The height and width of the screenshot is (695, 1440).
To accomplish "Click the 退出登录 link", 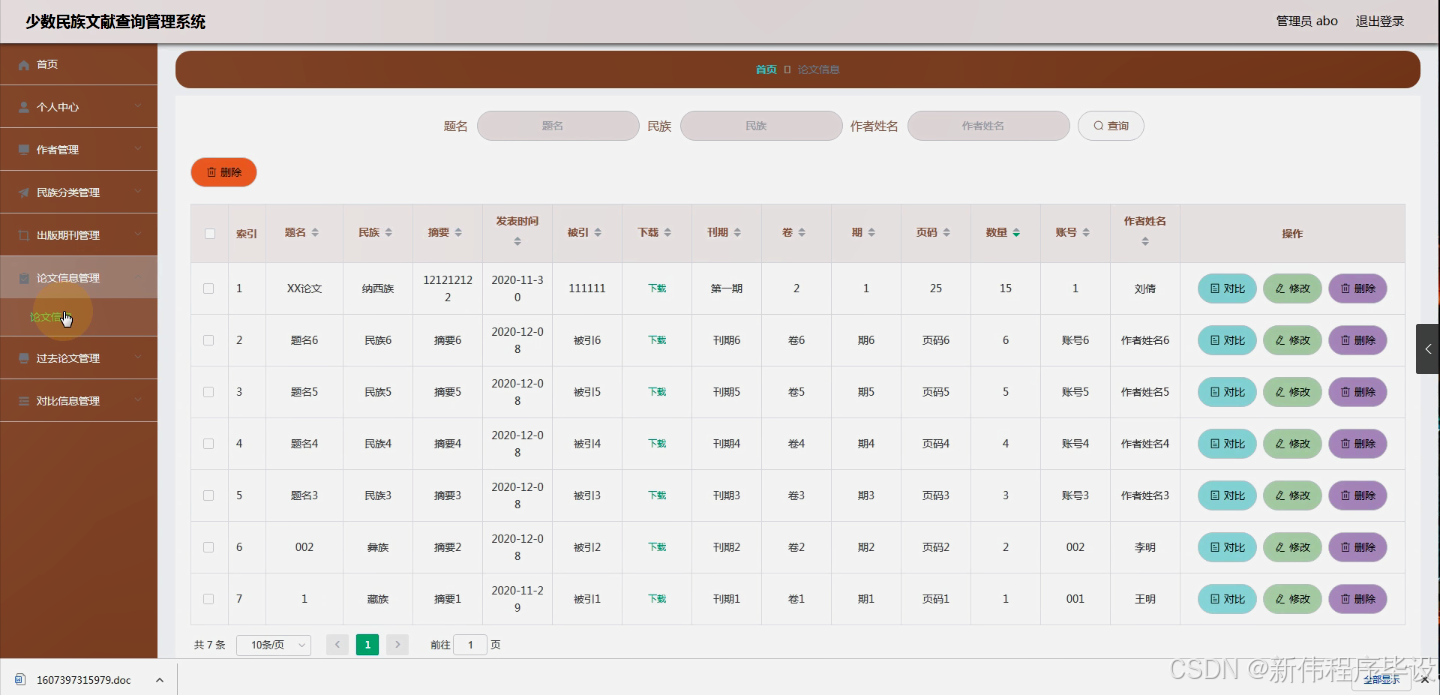I will click(x=1380, y=21).
